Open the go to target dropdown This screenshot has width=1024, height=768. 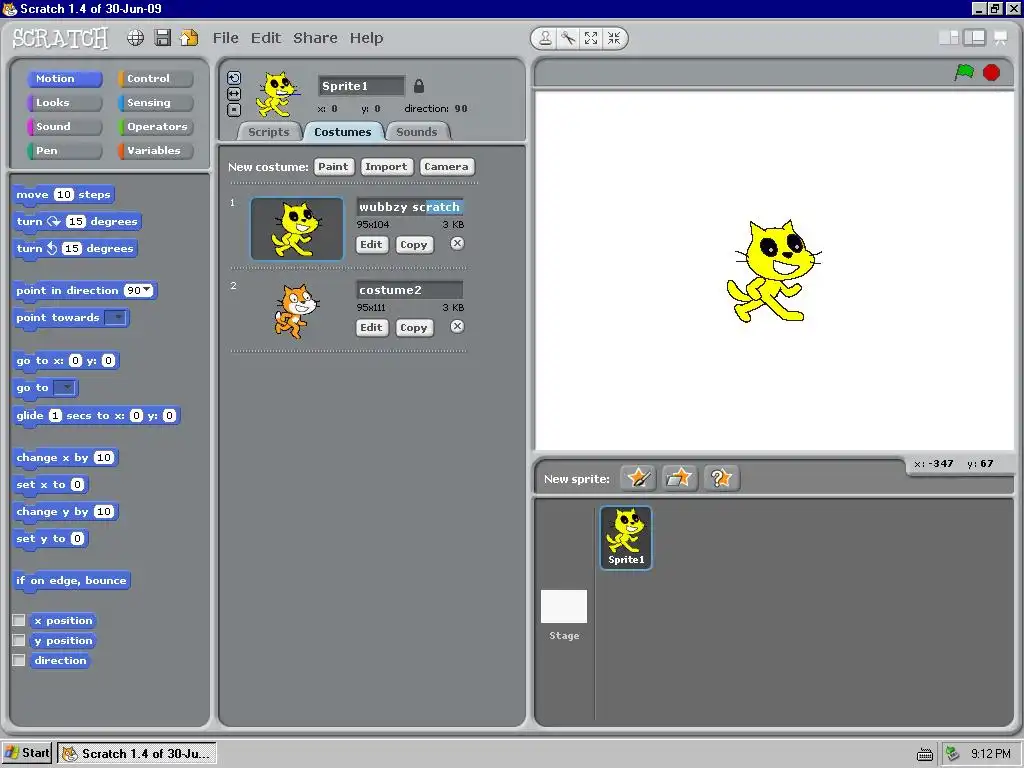coord(65,388)
